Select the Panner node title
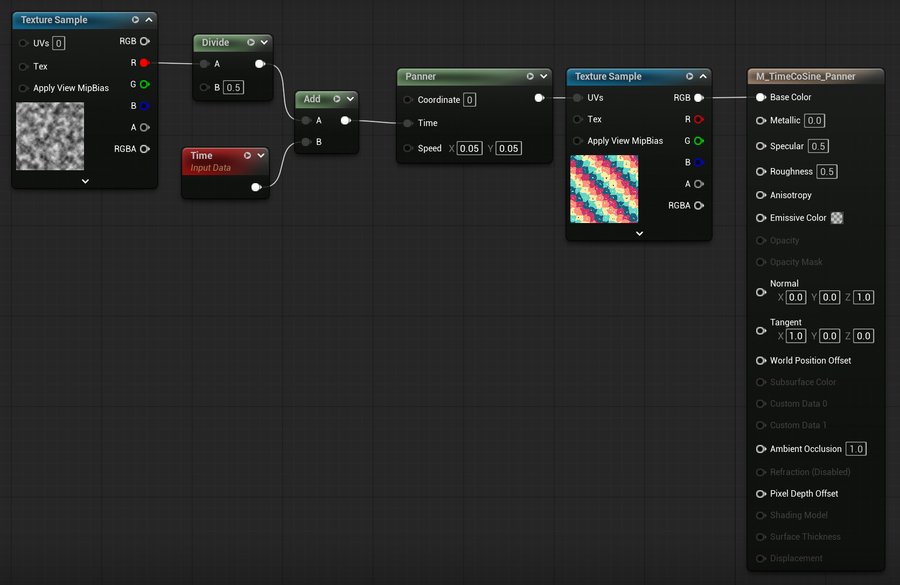This screenshot has height=585, width=900. click(420, 76)
